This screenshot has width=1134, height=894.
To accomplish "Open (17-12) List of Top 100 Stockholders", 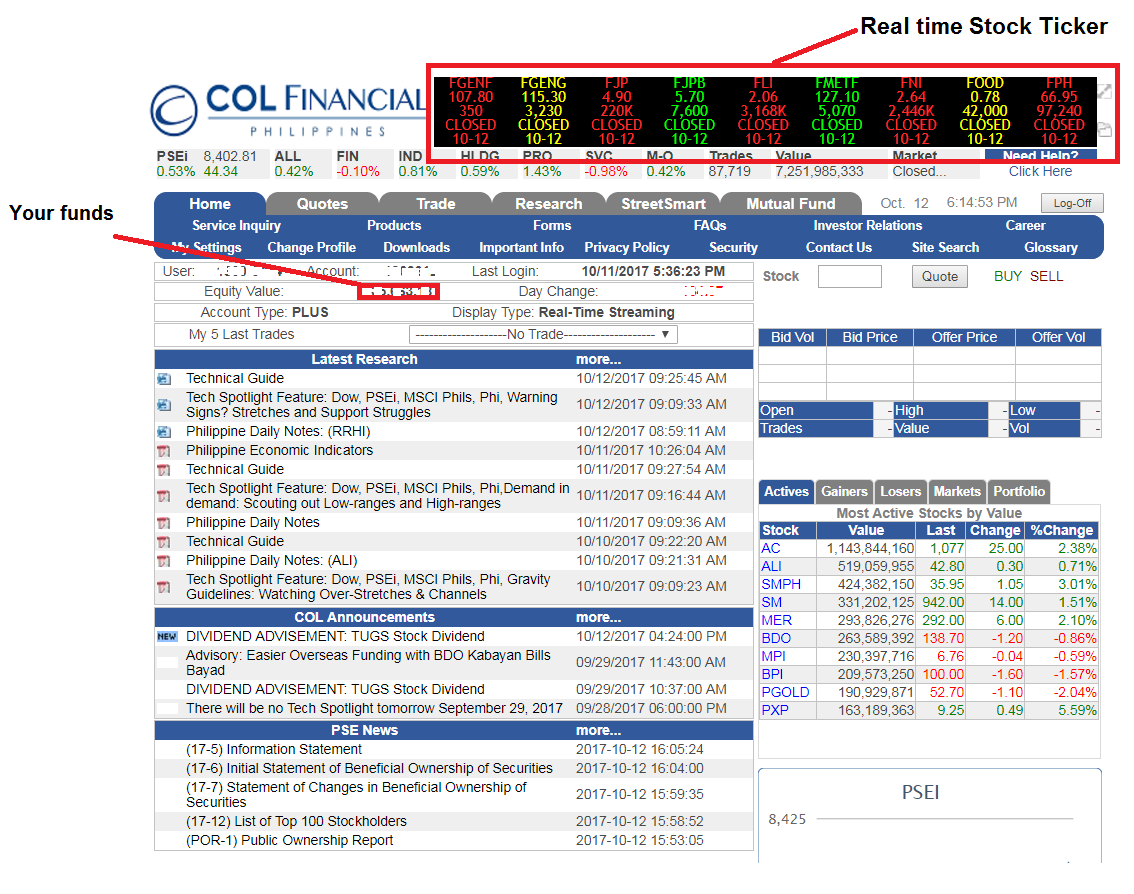I will click(296, 822).
